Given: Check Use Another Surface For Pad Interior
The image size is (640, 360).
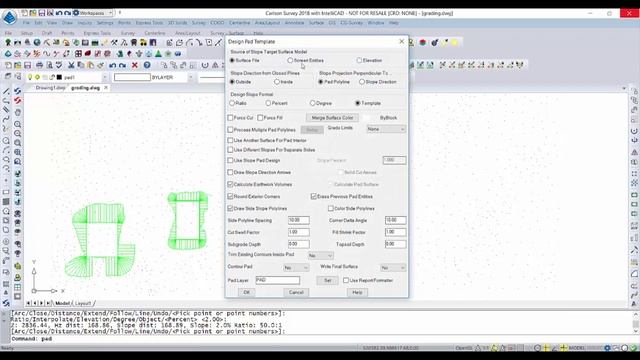Looking at the screenshot, I should tap(230, 140).
